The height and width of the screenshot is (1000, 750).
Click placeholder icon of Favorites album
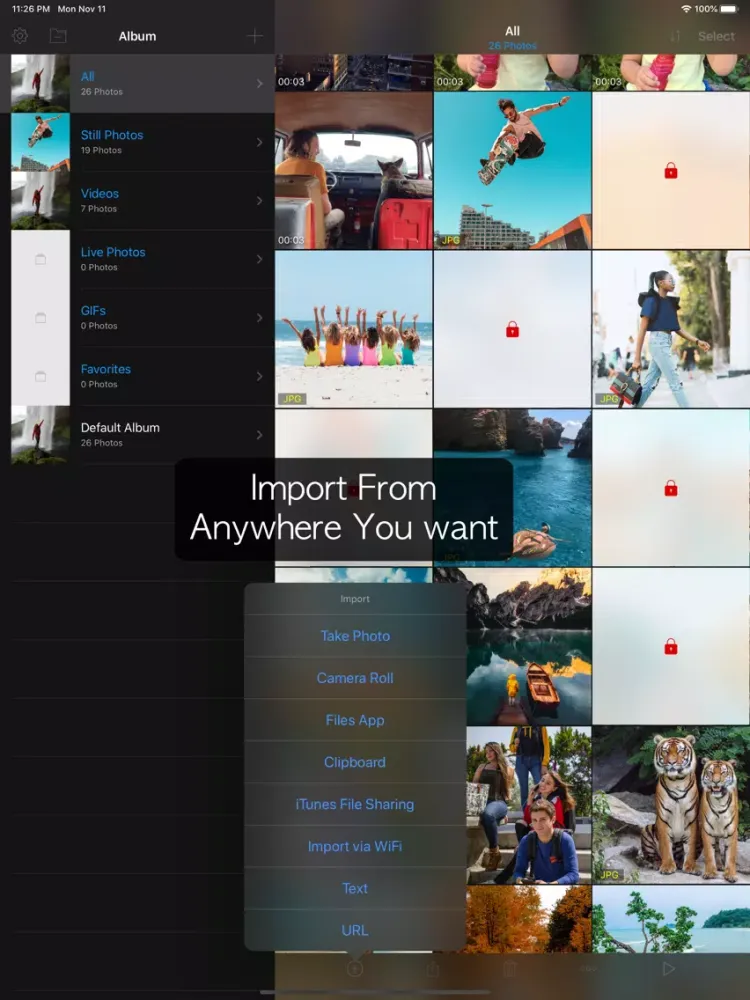40,376
